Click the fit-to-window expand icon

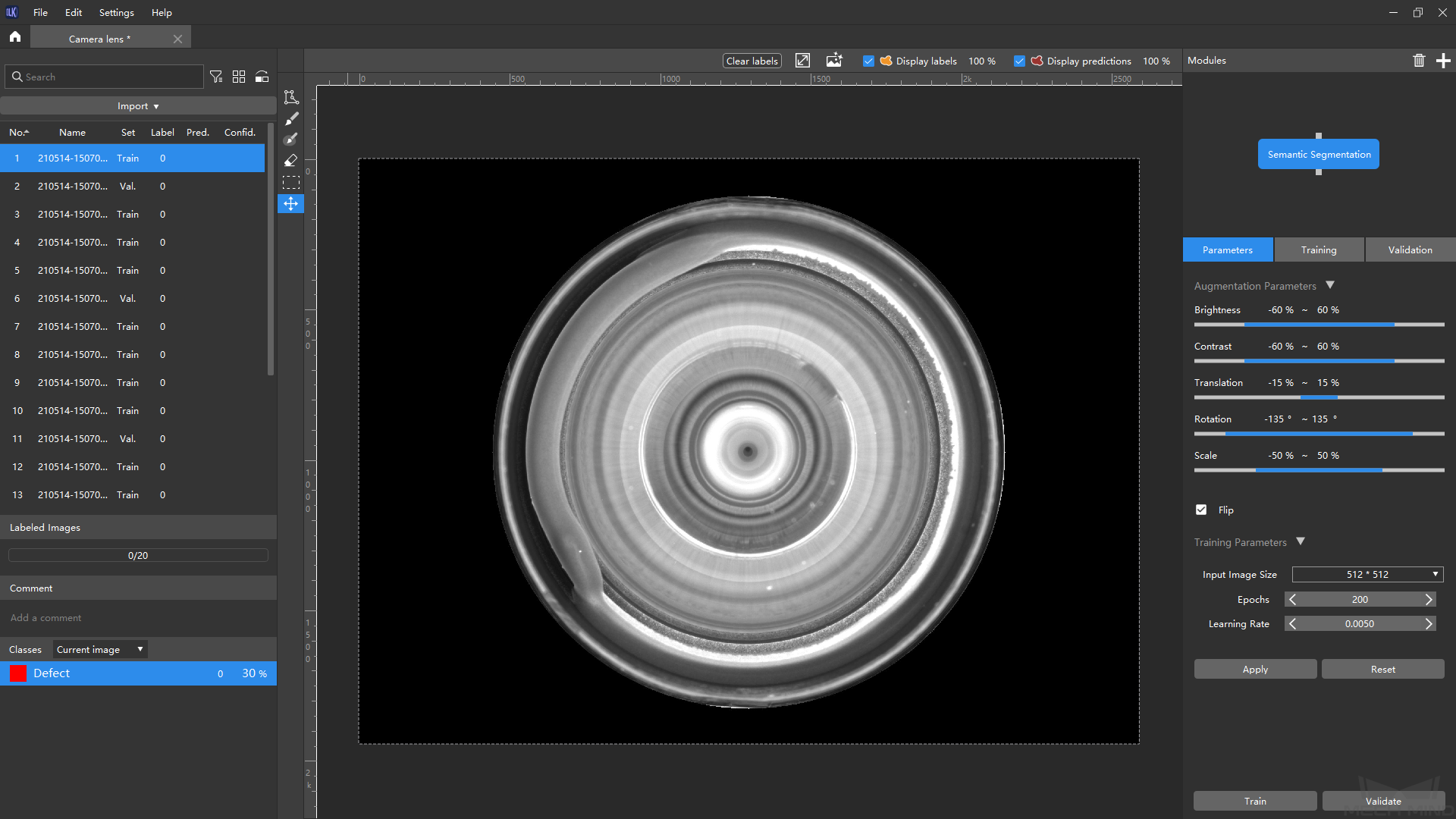point(802,61)
